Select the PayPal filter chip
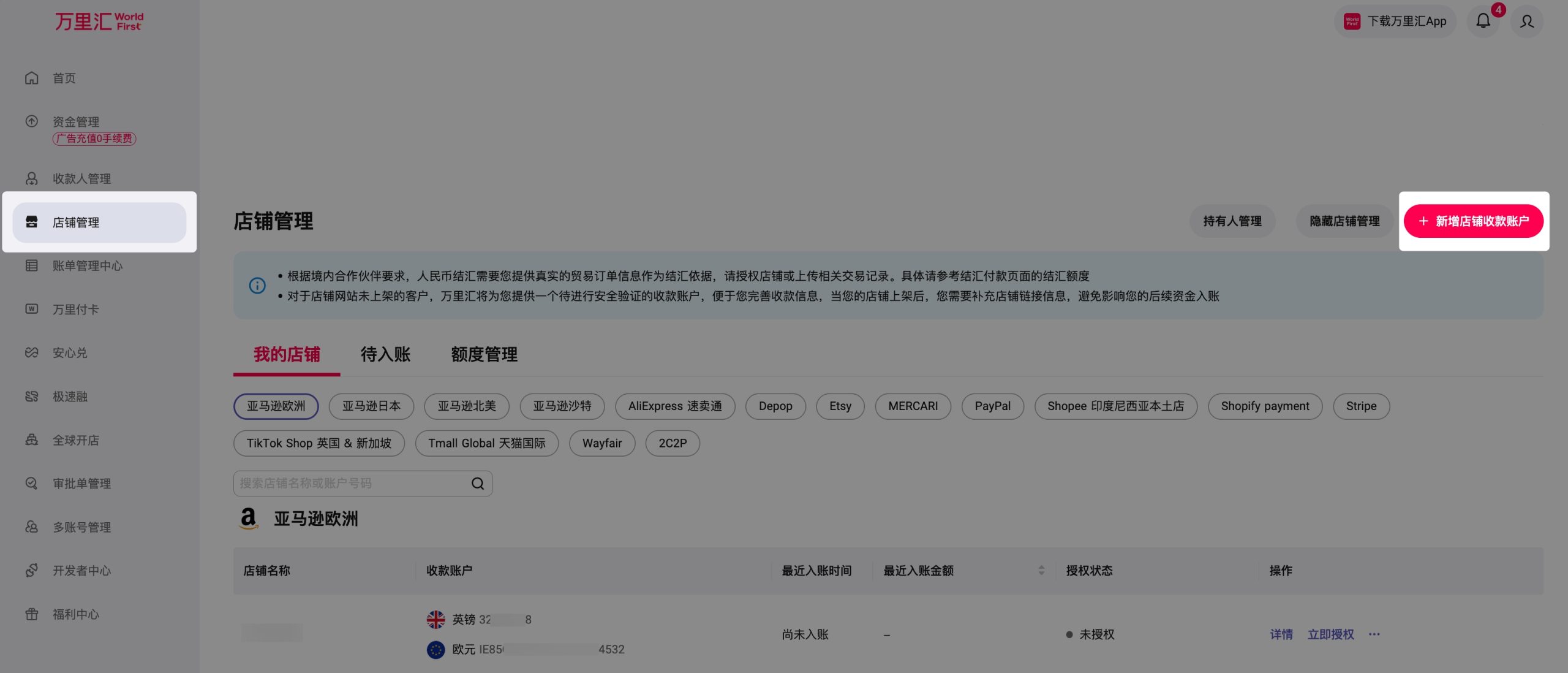 tap(992, 406)
